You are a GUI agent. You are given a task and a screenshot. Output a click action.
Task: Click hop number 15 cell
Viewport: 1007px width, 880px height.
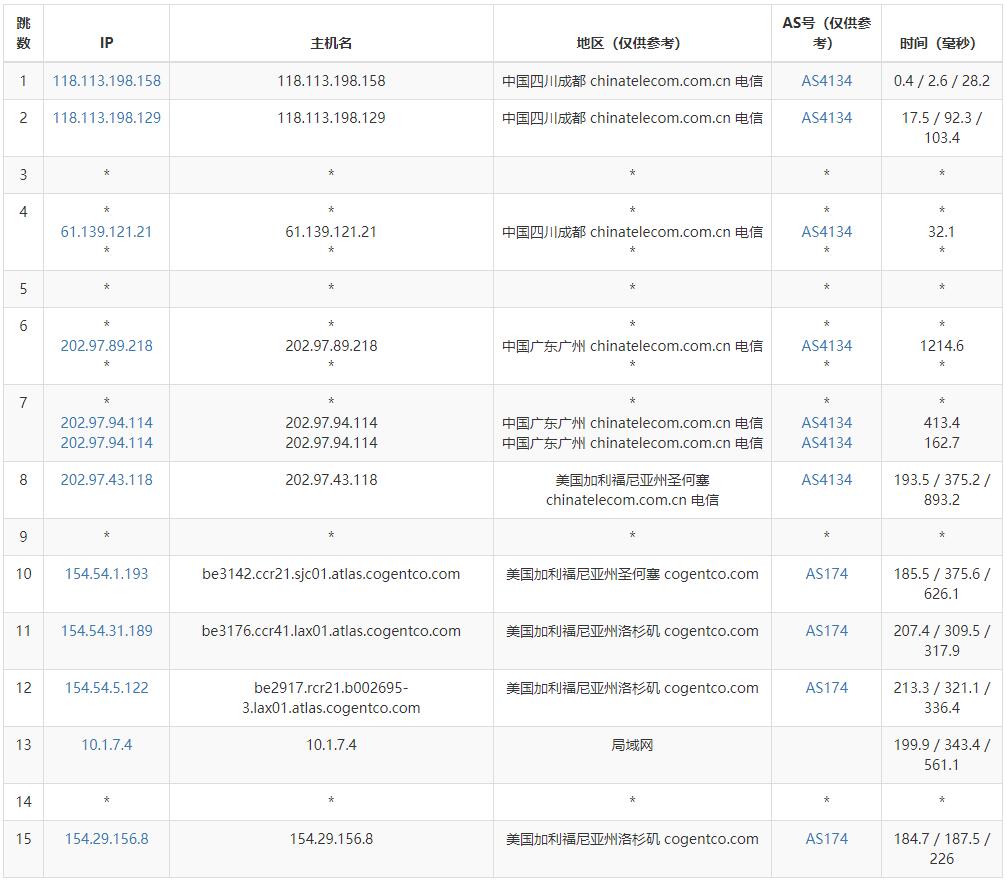[24, 849]
